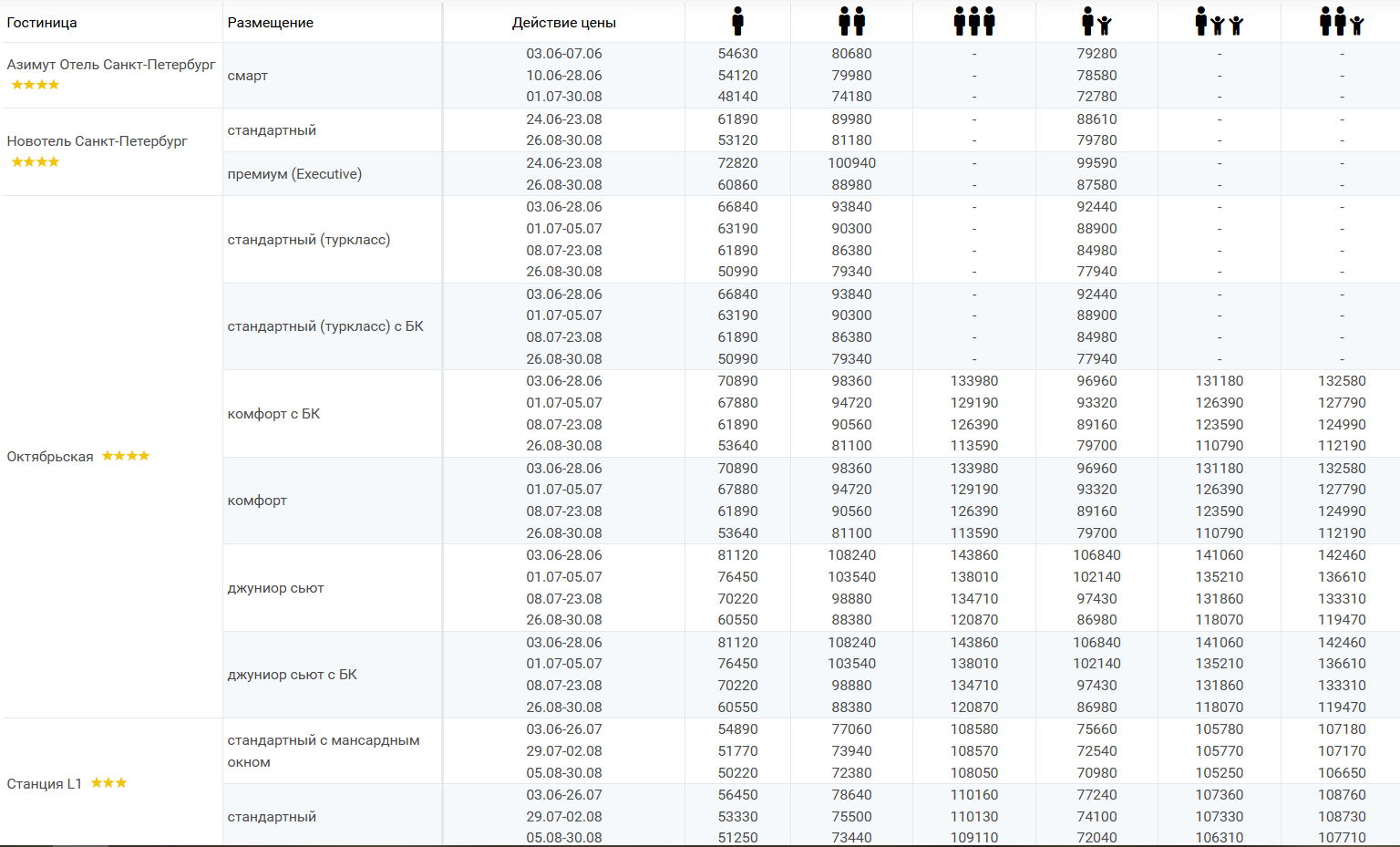
Task: Click hotel name 'Новотель Санкт-Петербург'
Action: pos(98,141)
